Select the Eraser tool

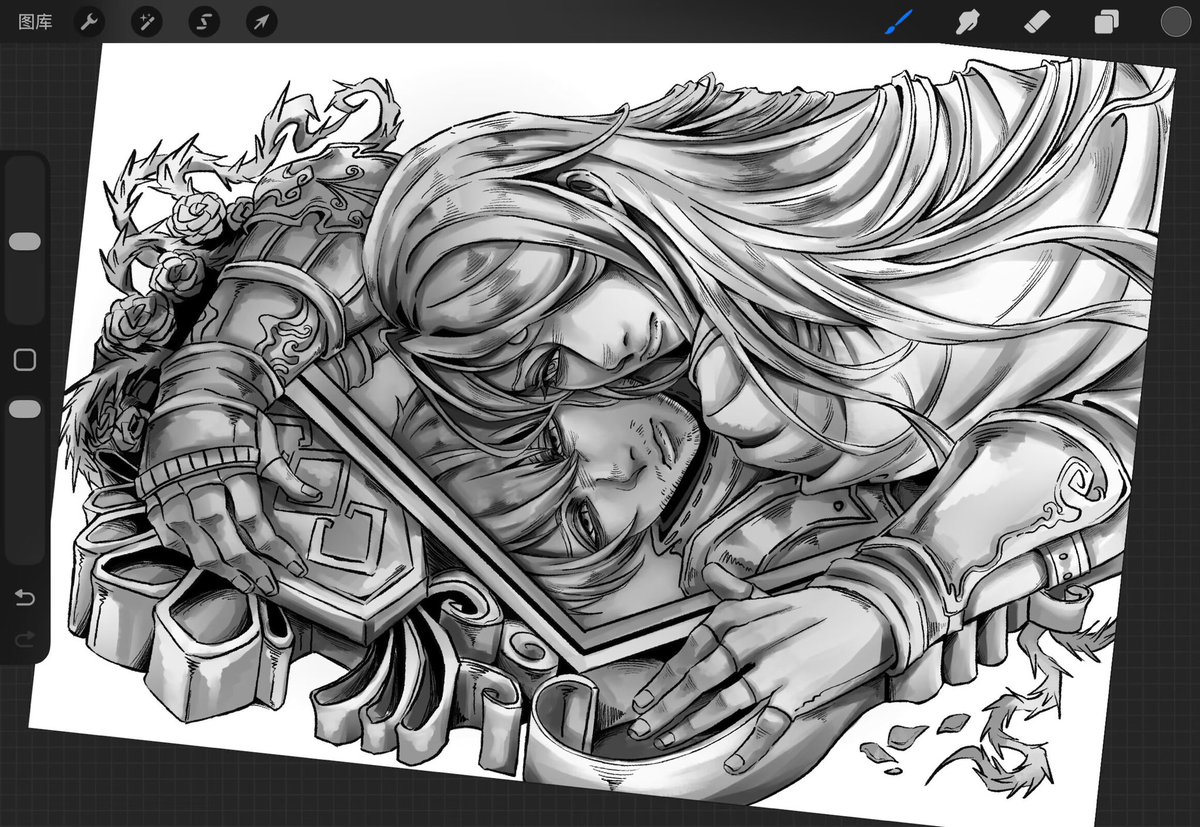(1037, 21)
